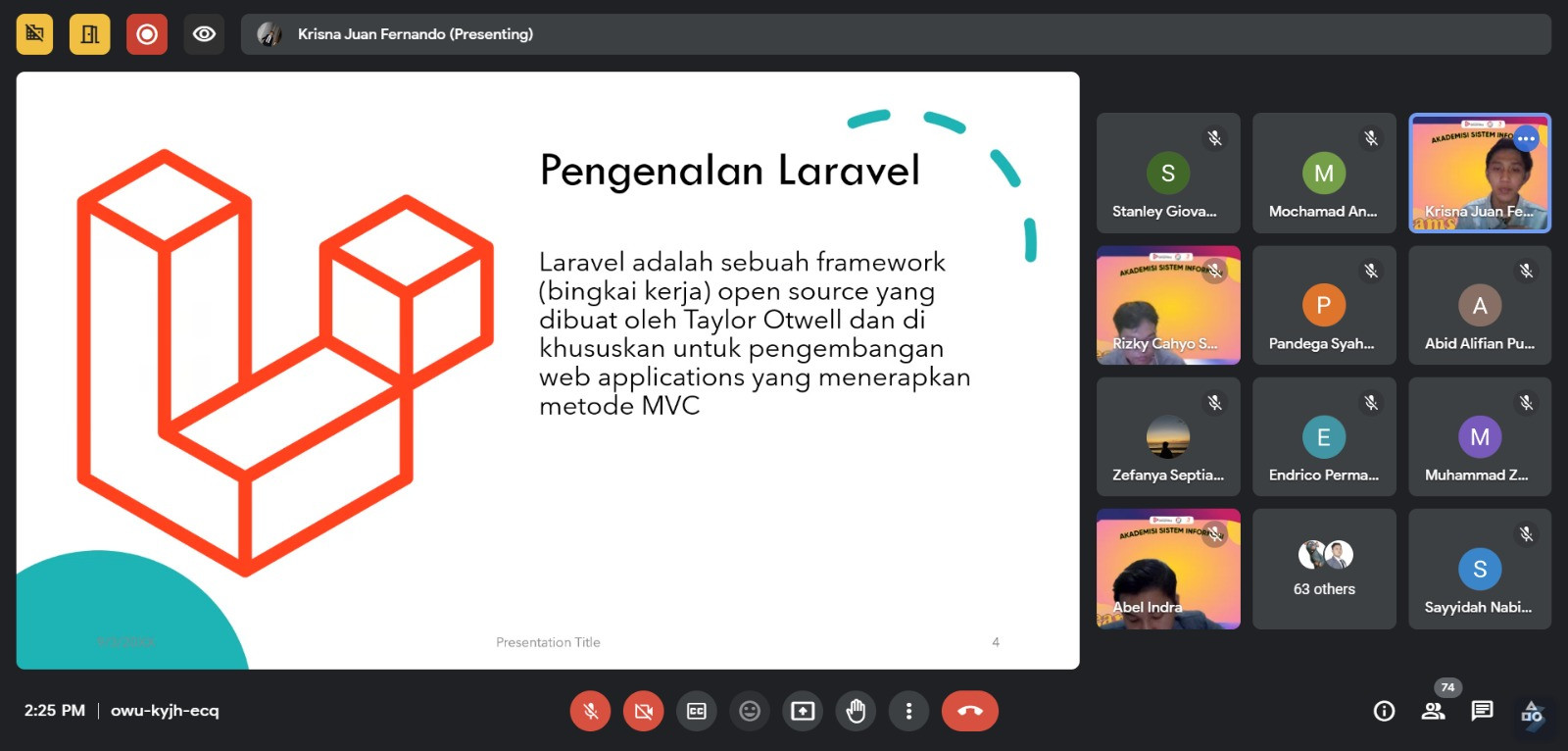Click the purple M avatar of Muhammad

(x=1480, y=437)
